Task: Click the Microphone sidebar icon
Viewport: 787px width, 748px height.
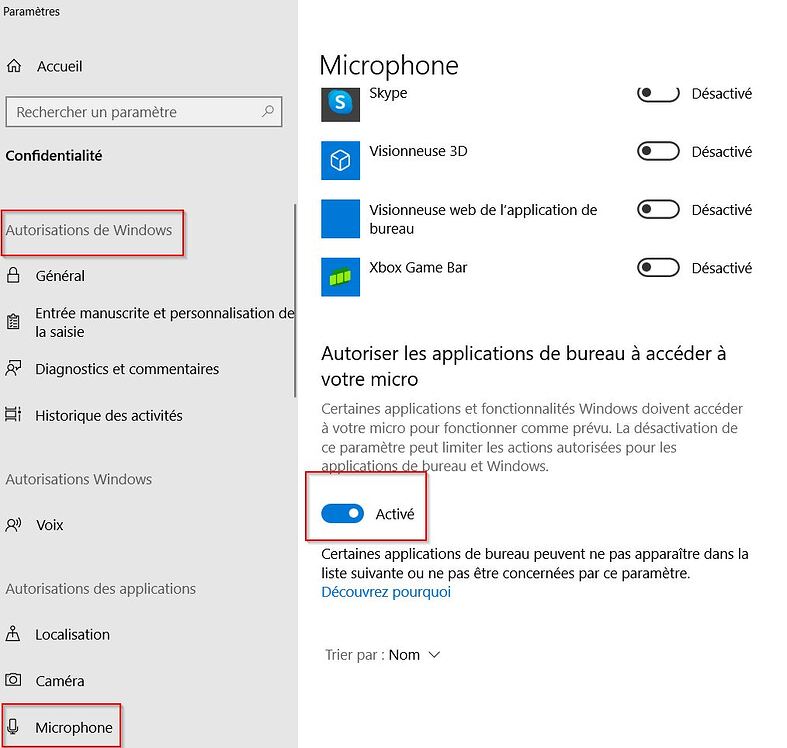Action: [x=13, y=726]
